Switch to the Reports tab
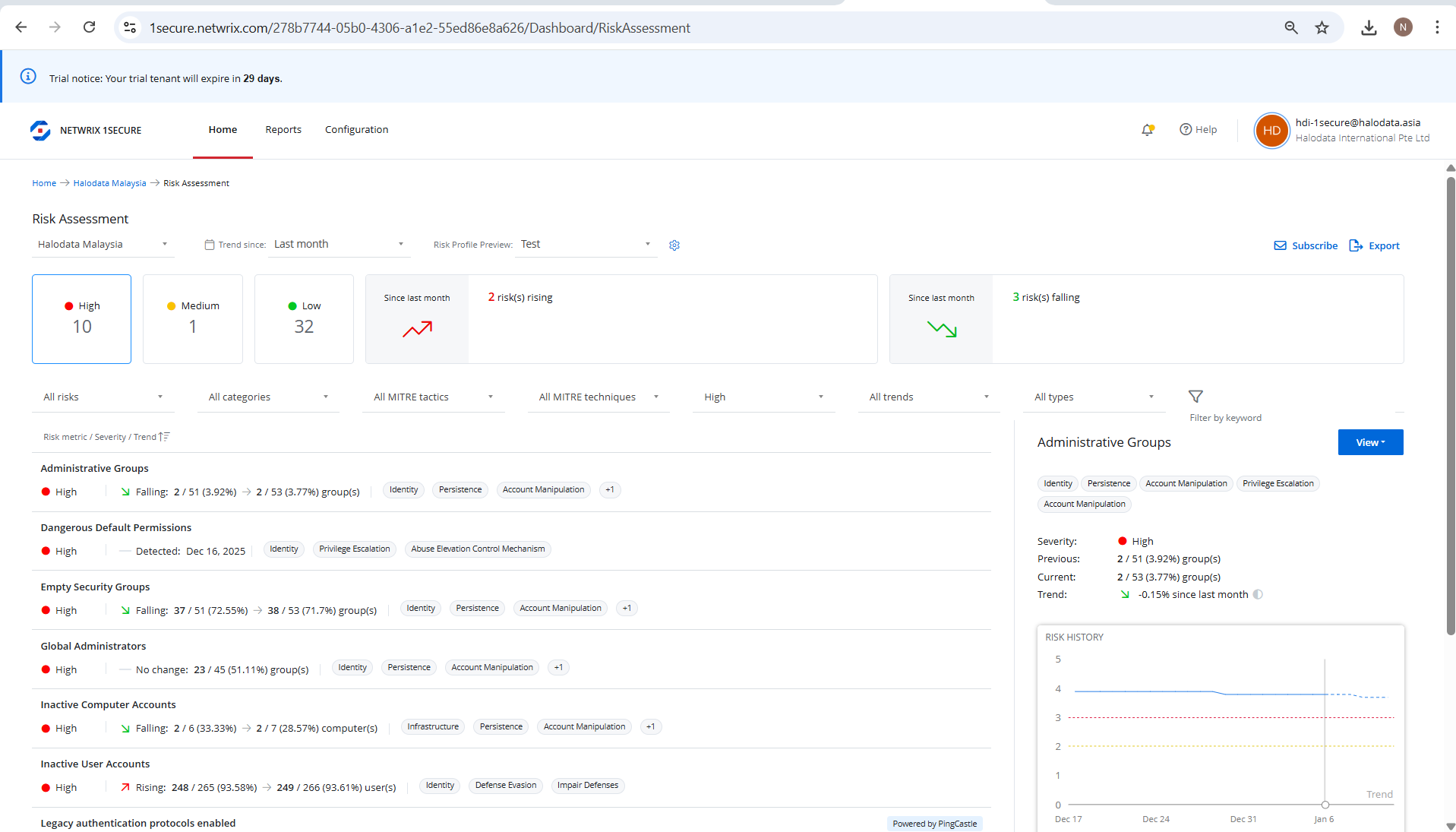Screen dimensions: 1456x832 pyautogui.click(x=283, y=130)
